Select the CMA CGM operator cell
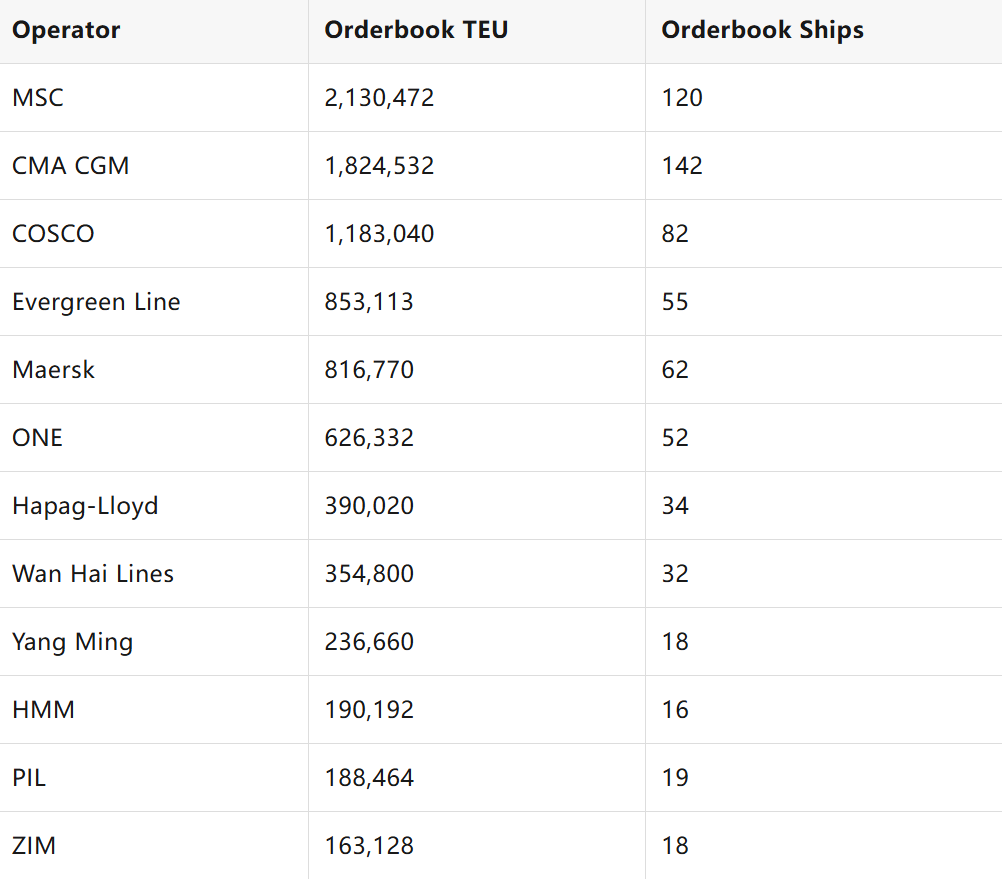Screen dimensions: 1002x879 click(71, 166)
